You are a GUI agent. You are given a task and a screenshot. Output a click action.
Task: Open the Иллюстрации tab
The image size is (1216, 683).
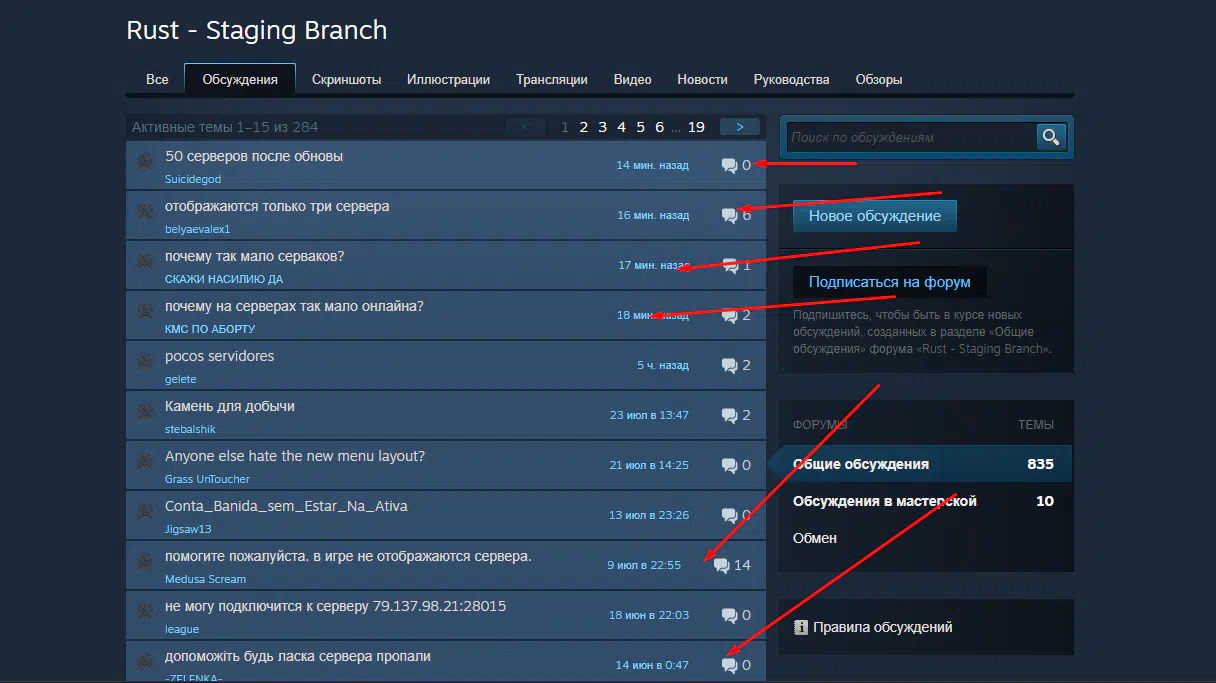448,79
